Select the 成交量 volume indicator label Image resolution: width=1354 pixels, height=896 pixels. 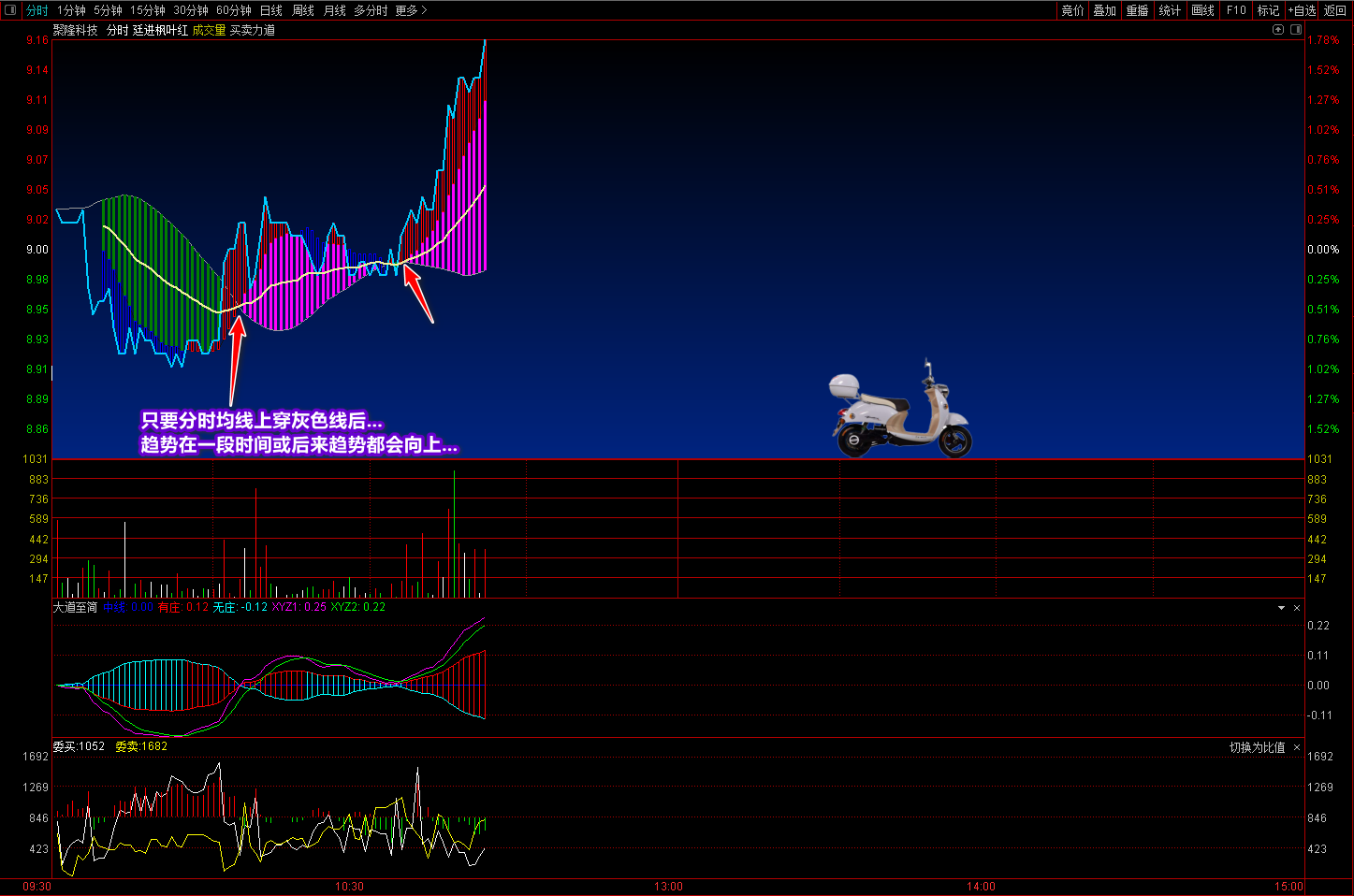click(x=209, y=30)
